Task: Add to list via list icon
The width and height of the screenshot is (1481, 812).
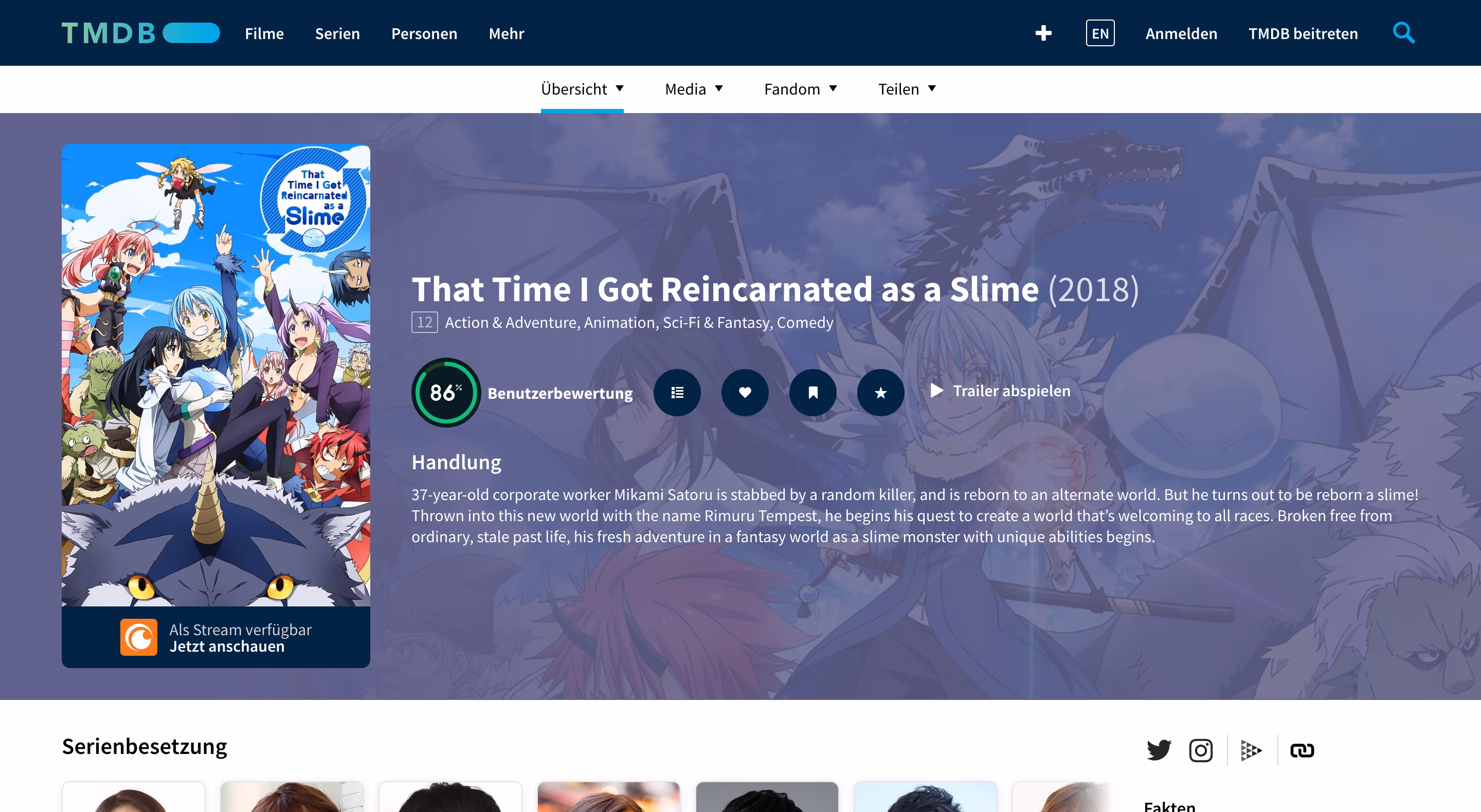Action: [677, 393]
